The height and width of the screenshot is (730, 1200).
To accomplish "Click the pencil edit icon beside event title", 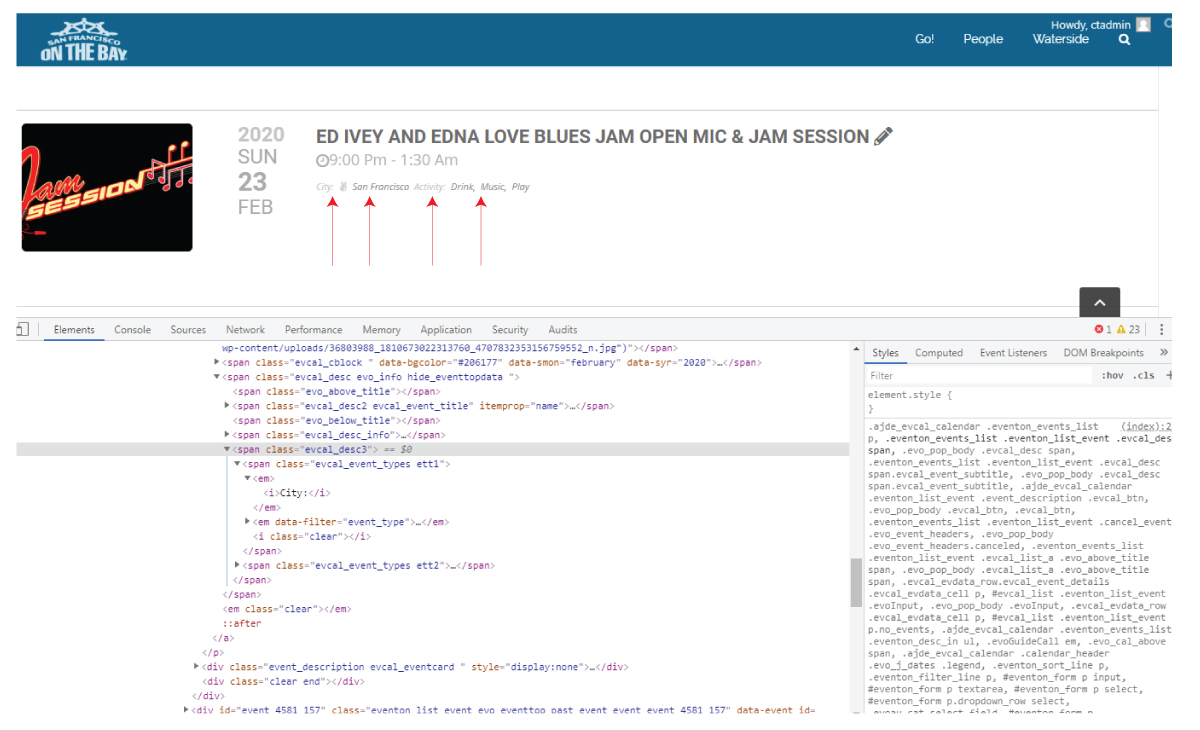I will pos(883,137).
